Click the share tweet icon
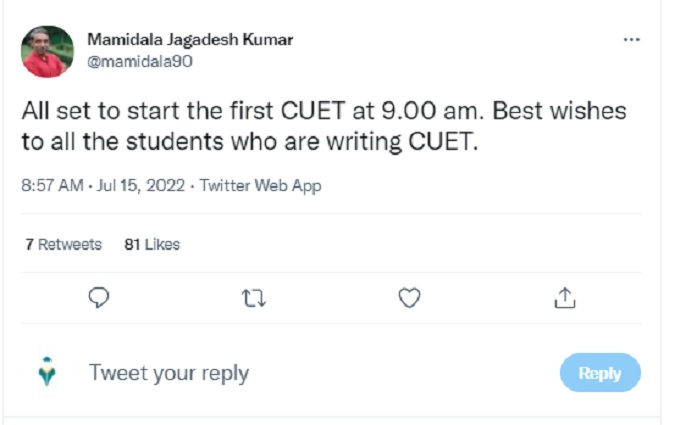The width and height of the screenshot is (675, 425). [564, 297]
